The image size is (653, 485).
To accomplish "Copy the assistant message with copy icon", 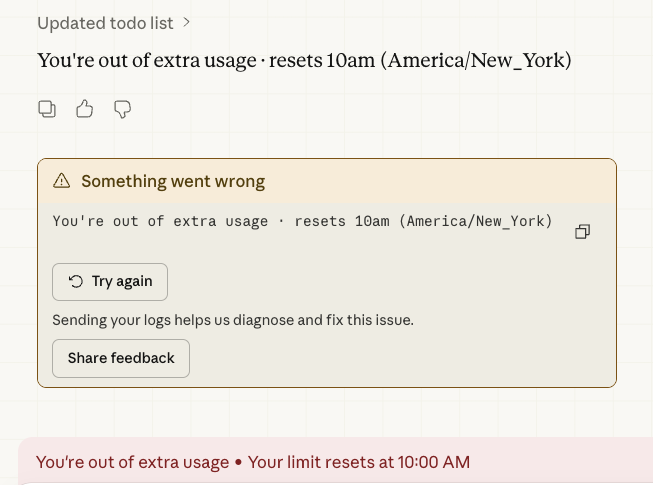I will (47, 109).
